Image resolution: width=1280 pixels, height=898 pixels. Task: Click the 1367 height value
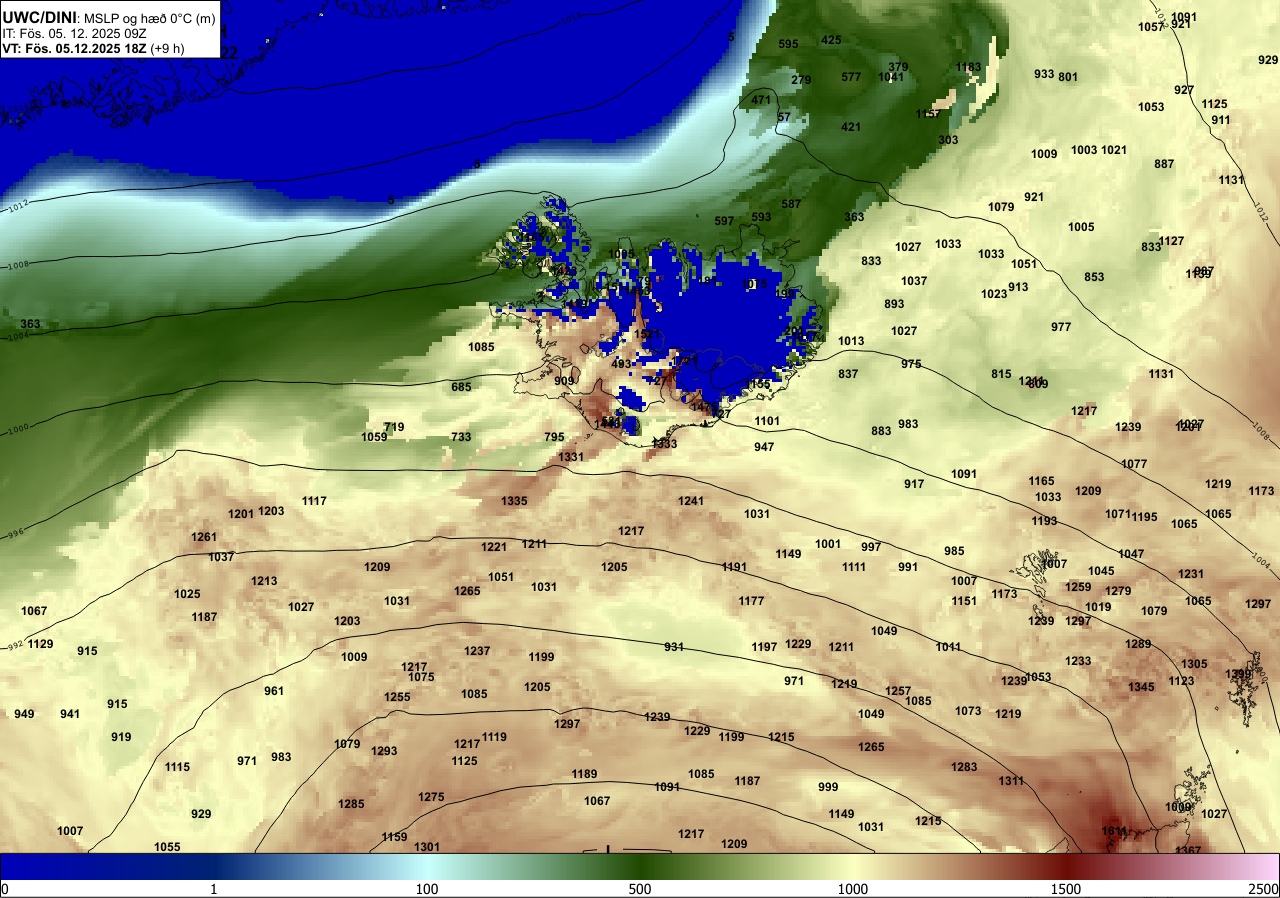tap(1188, 851)
